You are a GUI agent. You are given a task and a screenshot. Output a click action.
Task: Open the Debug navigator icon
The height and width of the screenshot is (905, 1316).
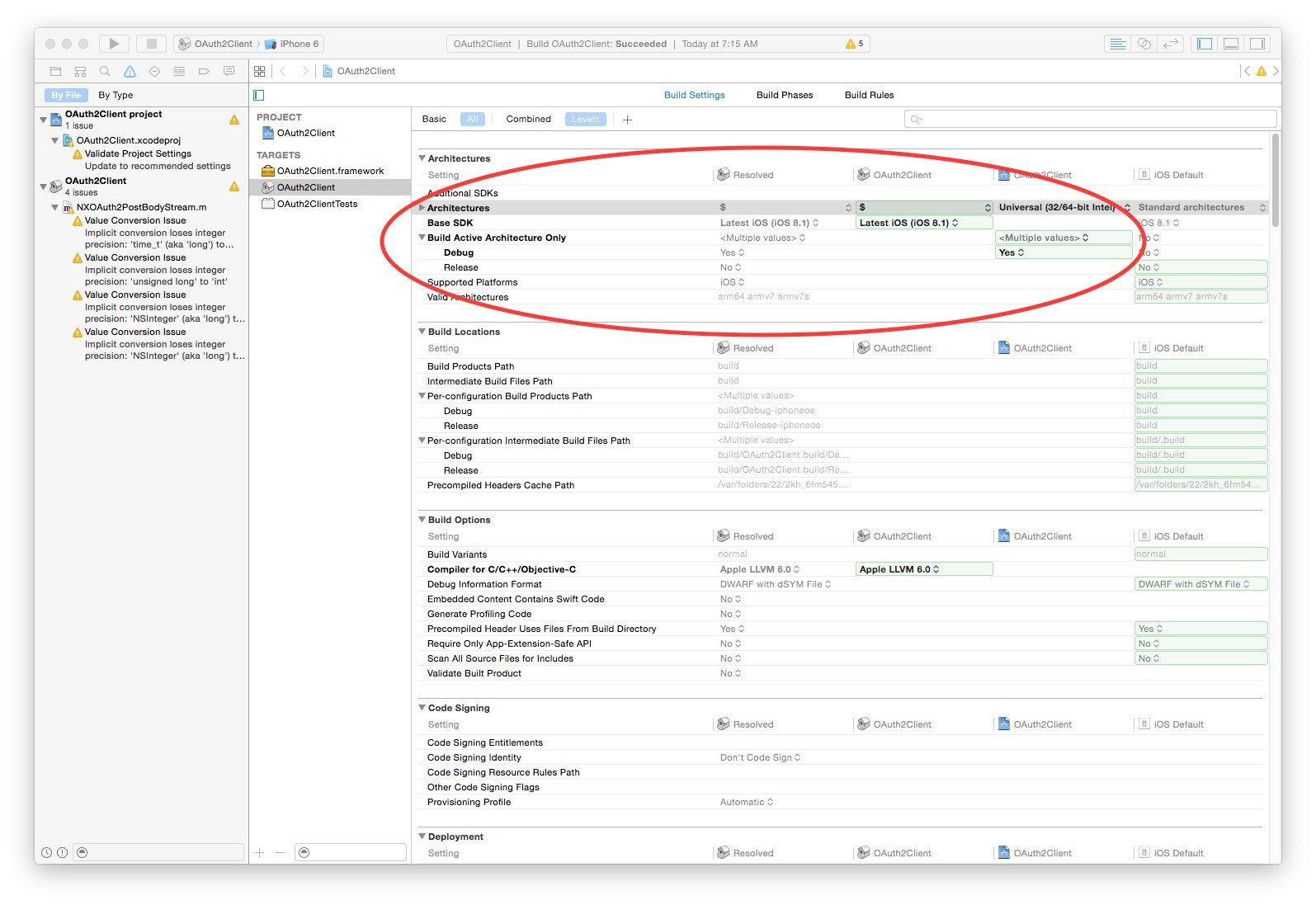click(179, 71)
